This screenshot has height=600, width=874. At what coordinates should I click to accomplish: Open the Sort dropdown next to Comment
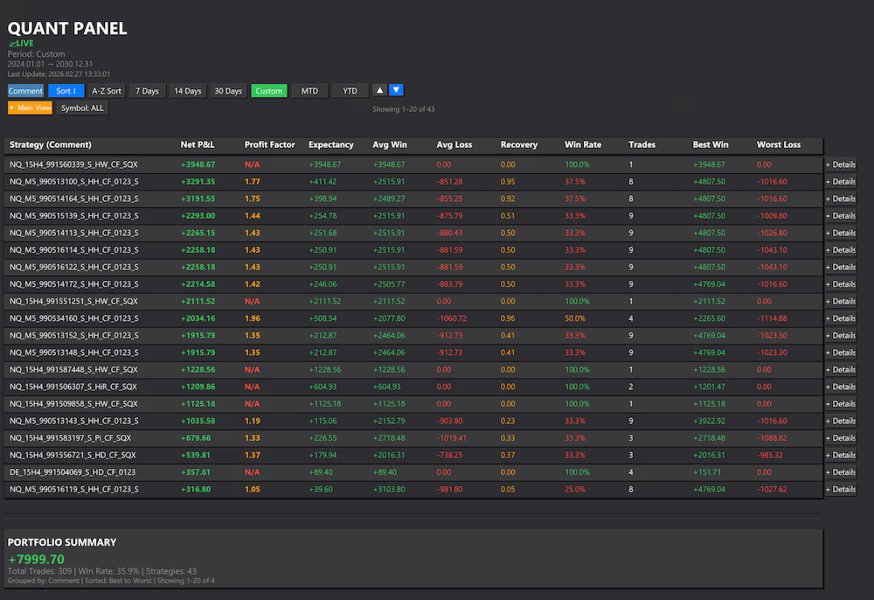[x=66, y=90]
